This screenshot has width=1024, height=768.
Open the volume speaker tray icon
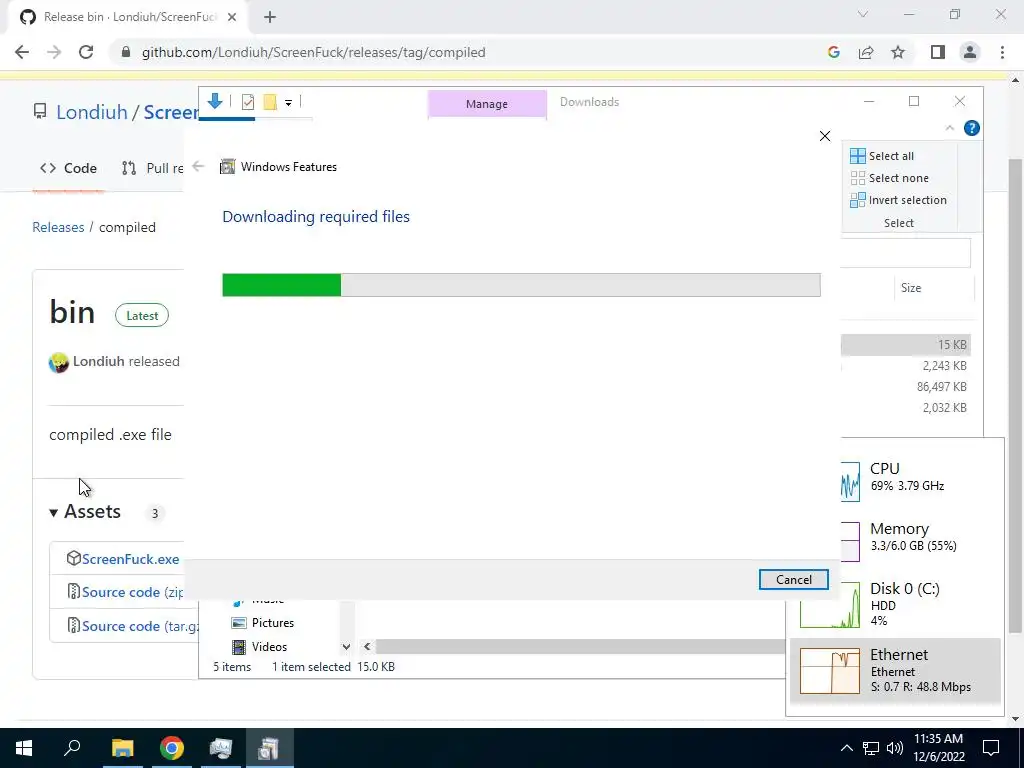pyautogui.click(x=895, y=748)
